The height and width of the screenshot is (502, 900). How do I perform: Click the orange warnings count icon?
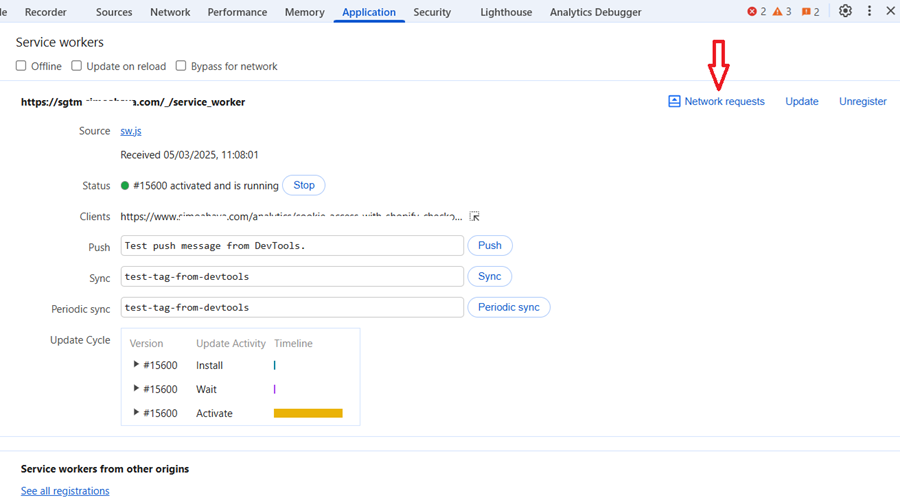pos(777,11)
